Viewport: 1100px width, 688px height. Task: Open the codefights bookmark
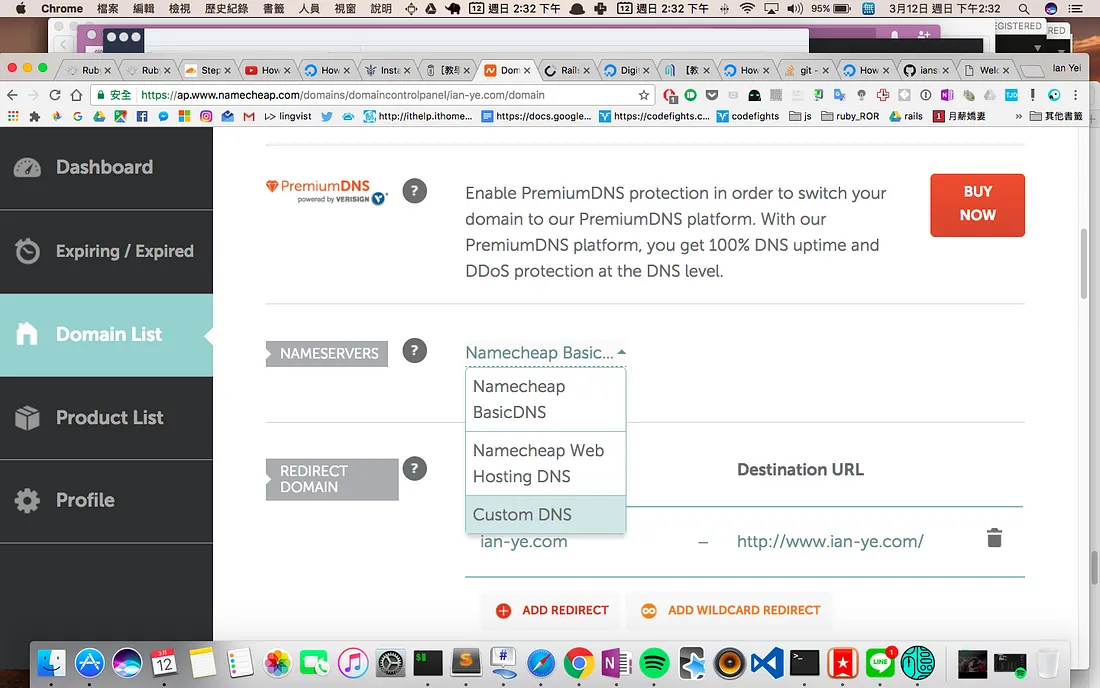(x=747, y=116)
